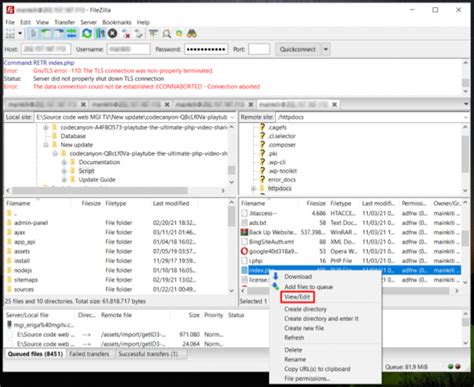The width and height of the screenshot is (474, 387).
Task: Open the Site Manager icon
Action: point(10,34)
